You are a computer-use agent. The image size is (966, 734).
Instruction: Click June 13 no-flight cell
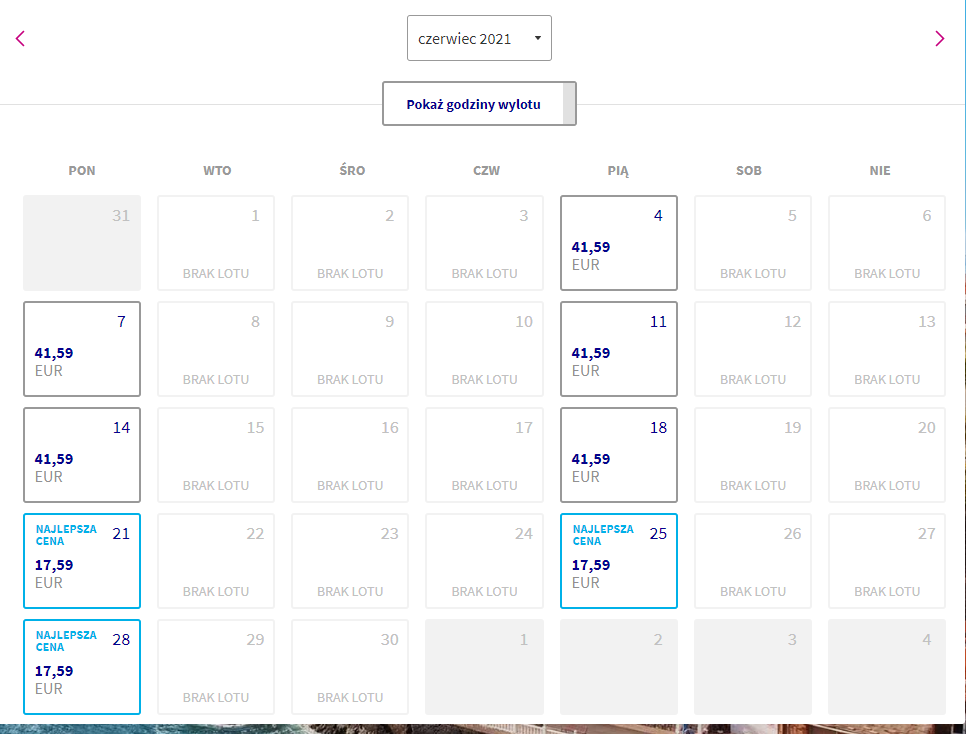pos(887,349)
